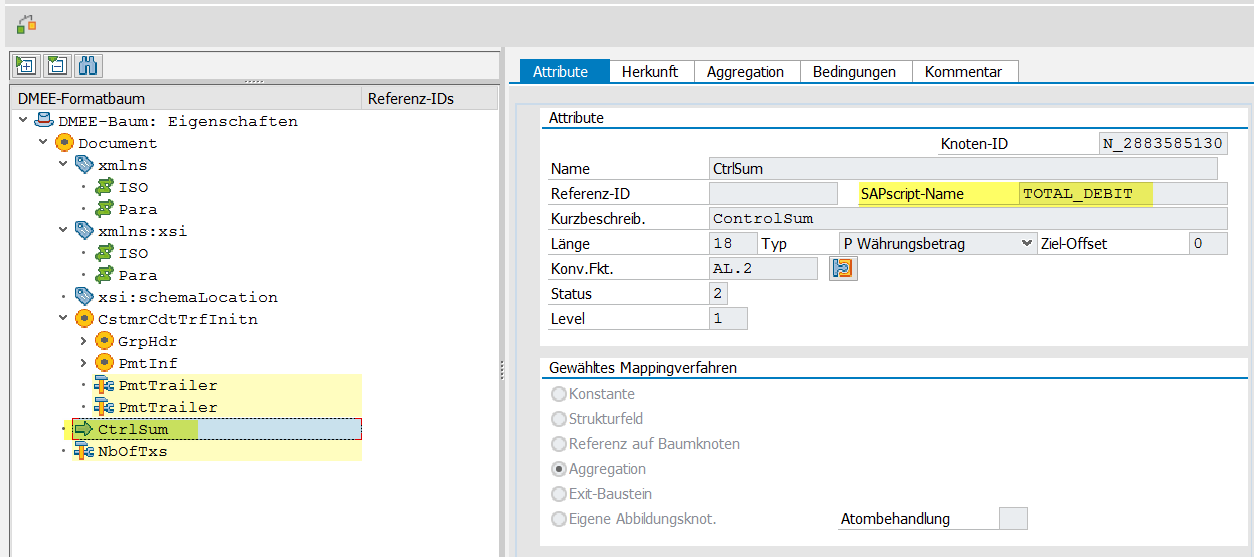Open the Kommentar tab
The height and width of the screenshot is (557, 1254).
(963, 71)
